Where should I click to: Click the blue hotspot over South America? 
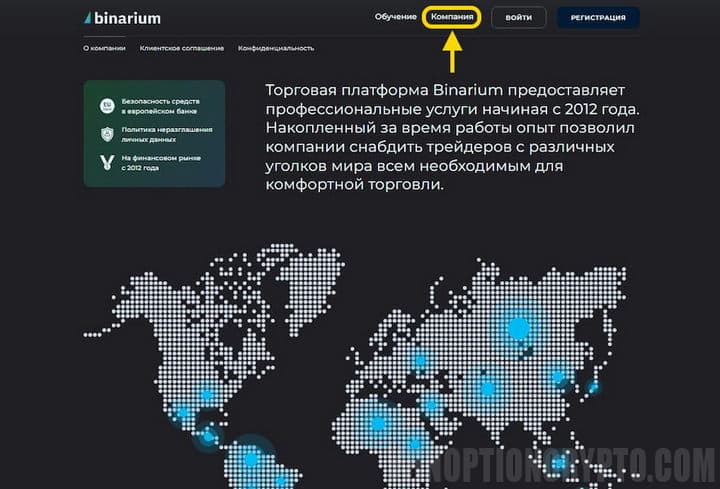[251, 458]
